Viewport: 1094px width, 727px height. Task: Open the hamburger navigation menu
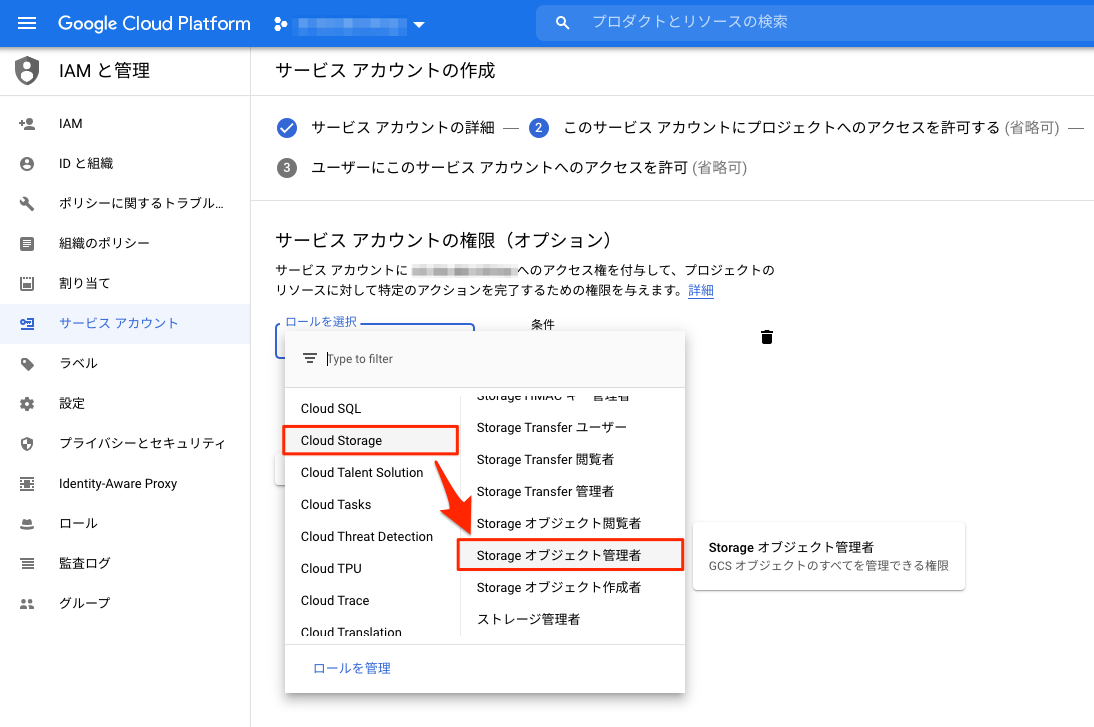27,24
